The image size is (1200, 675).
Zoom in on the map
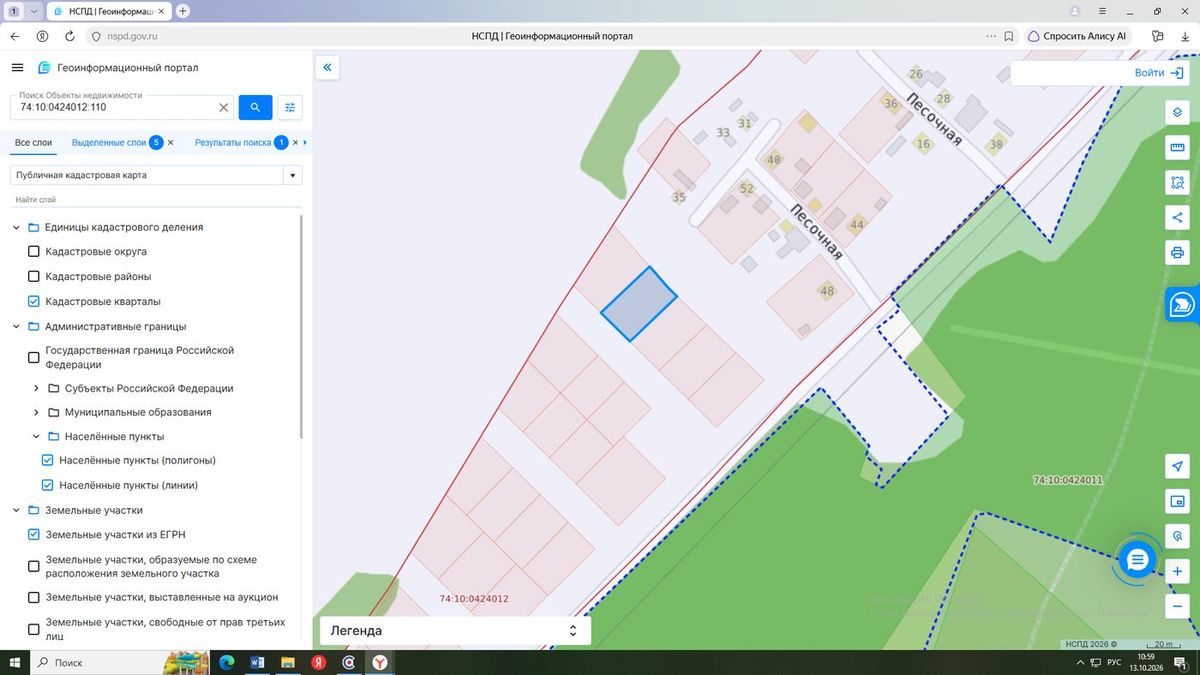(1177, 571)
